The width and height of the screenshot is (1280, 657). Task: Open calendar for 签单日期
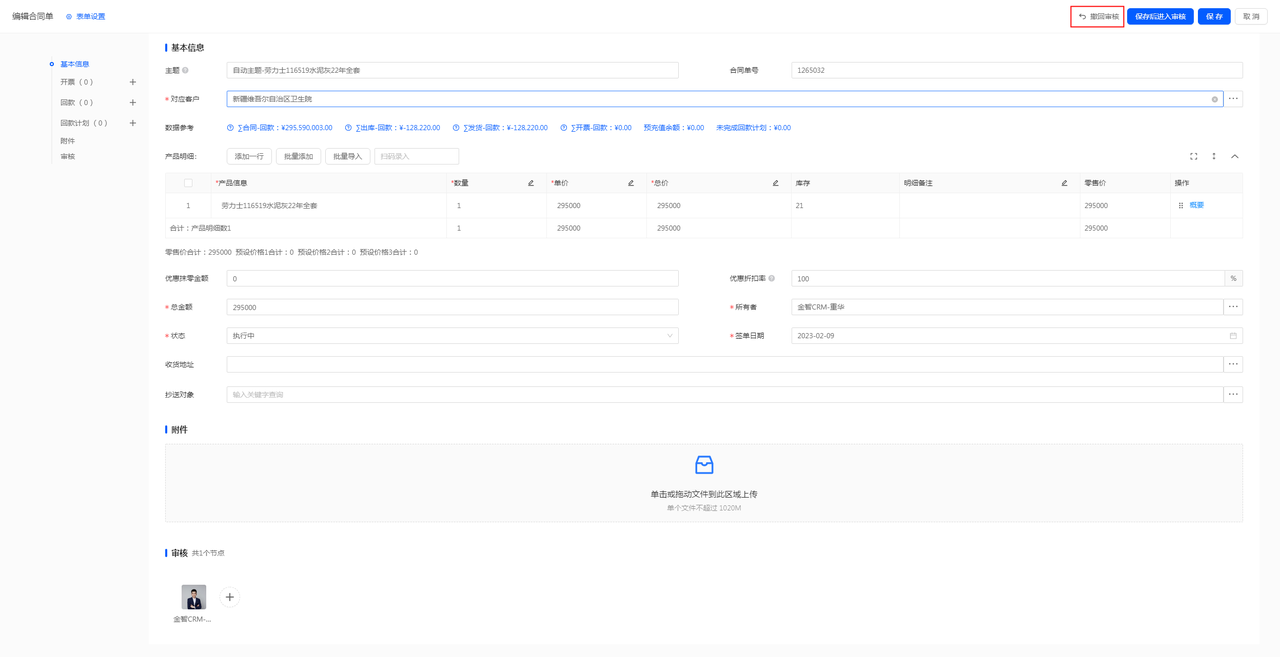click(x=1233, y=336)
